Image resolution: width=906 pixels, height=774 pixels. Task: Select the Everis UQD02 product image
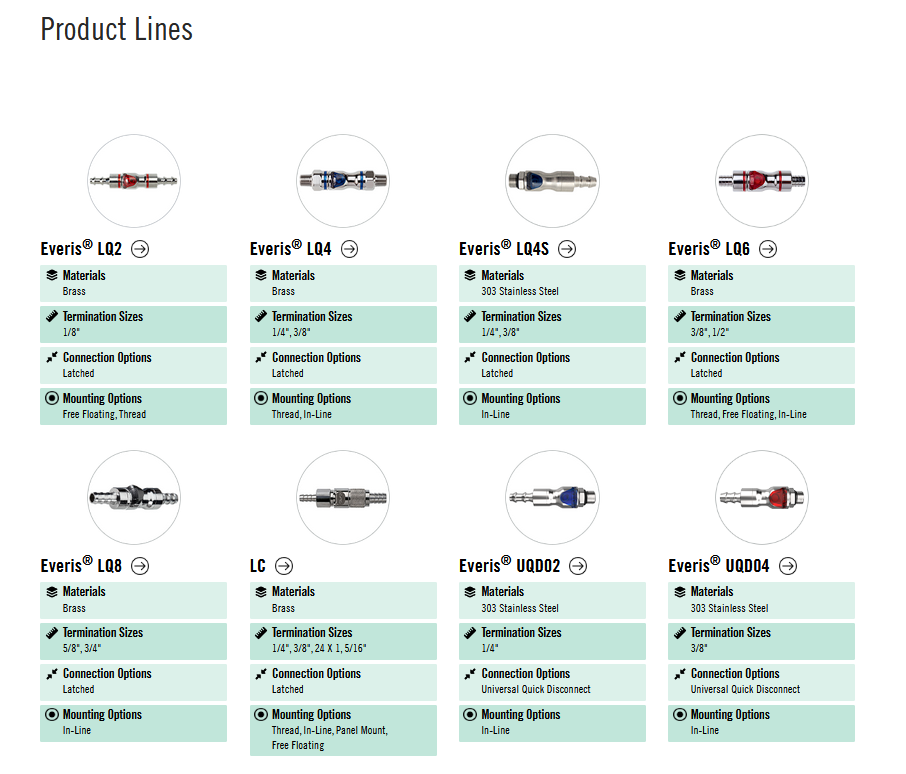coord(552,497)
